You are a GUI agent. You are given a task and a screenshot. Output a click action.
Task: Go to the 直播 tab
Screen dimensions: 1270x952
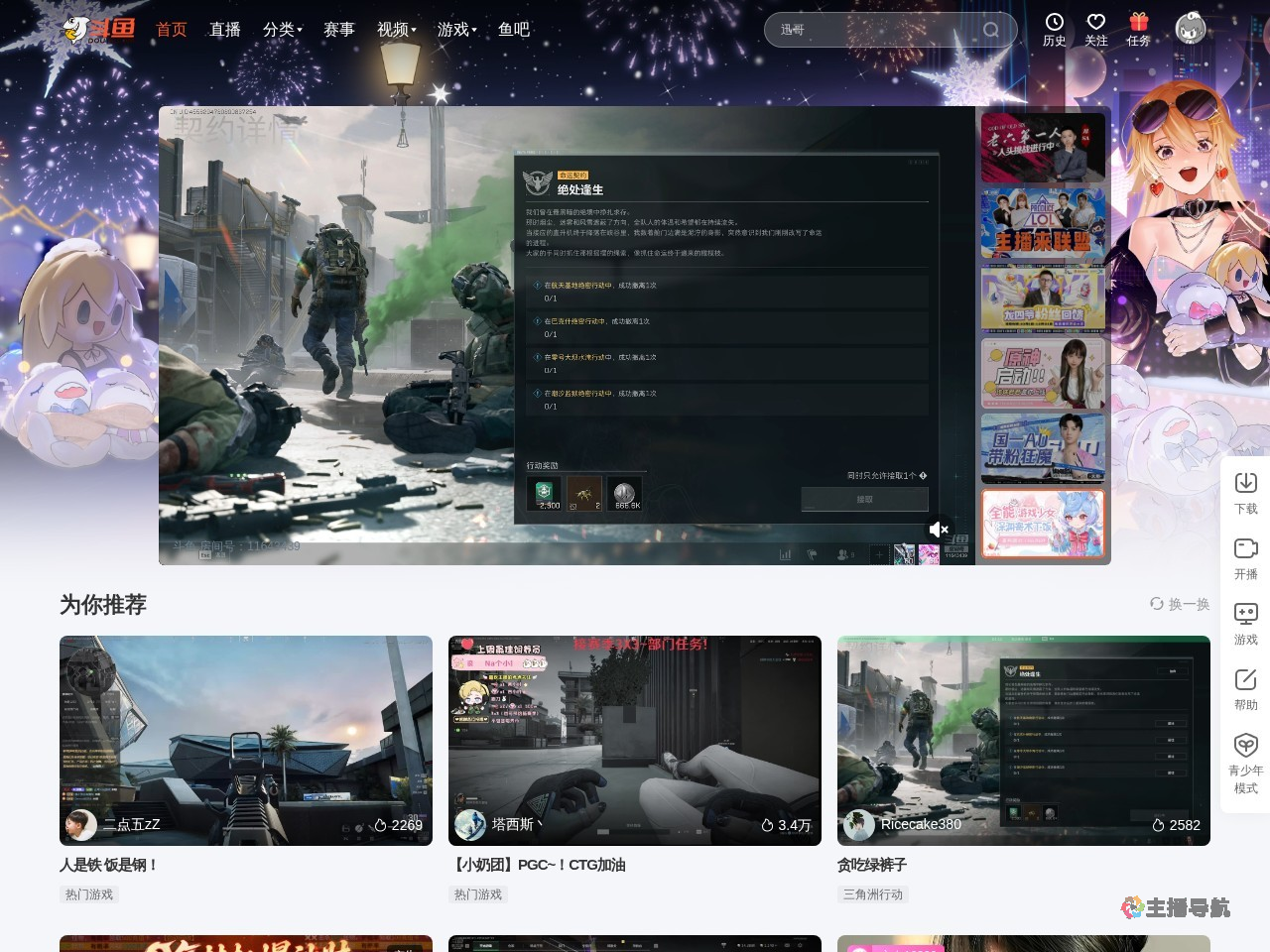pos(225,30)
